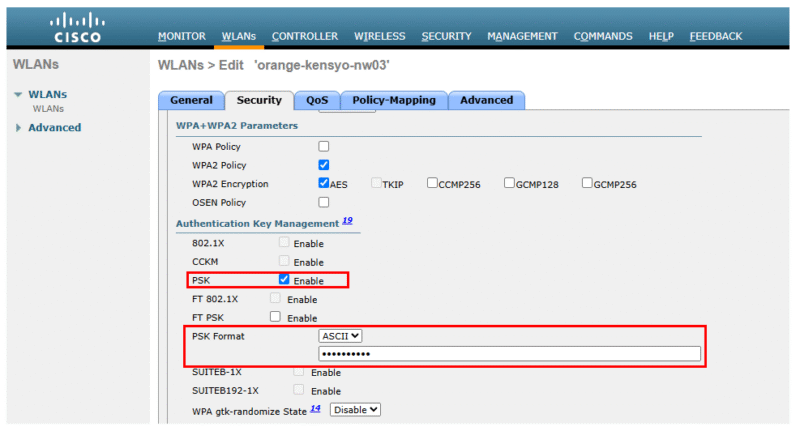Open the PSK Format ASCII dropdown
The width and height of the screenshot is (800, 431).
pyautogui.click(x=340, y=336)
